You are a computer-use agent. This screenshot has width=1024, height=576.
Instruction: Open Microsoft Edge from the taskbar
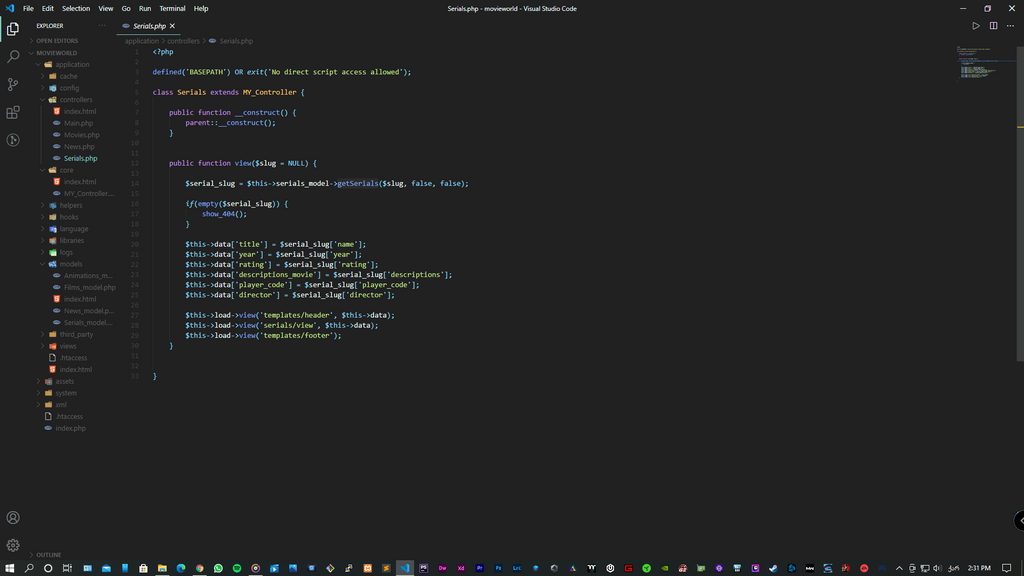(x=181, y=568)
